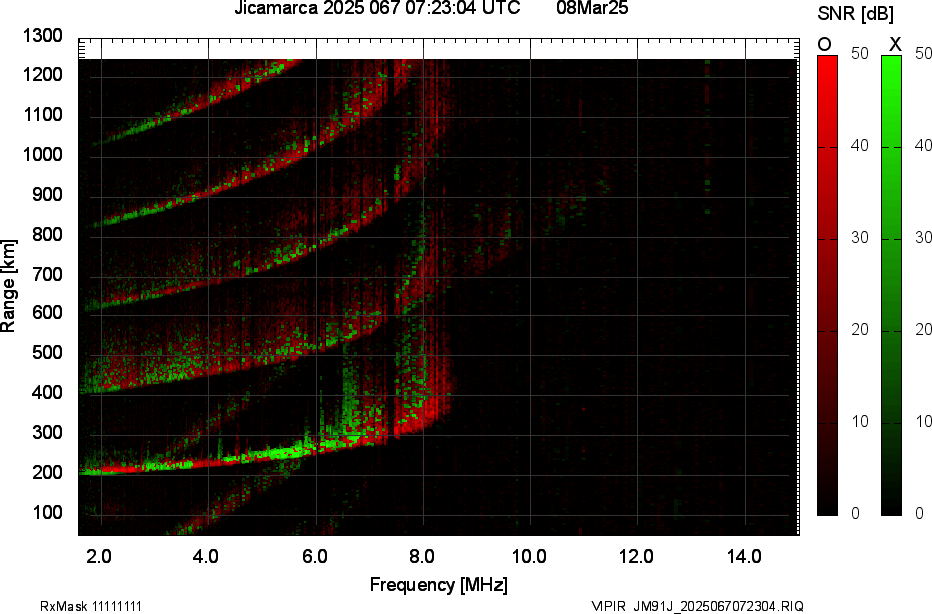932x614 pixels.
Task: Click the 1300 range tick label
Action: (42, 36)
